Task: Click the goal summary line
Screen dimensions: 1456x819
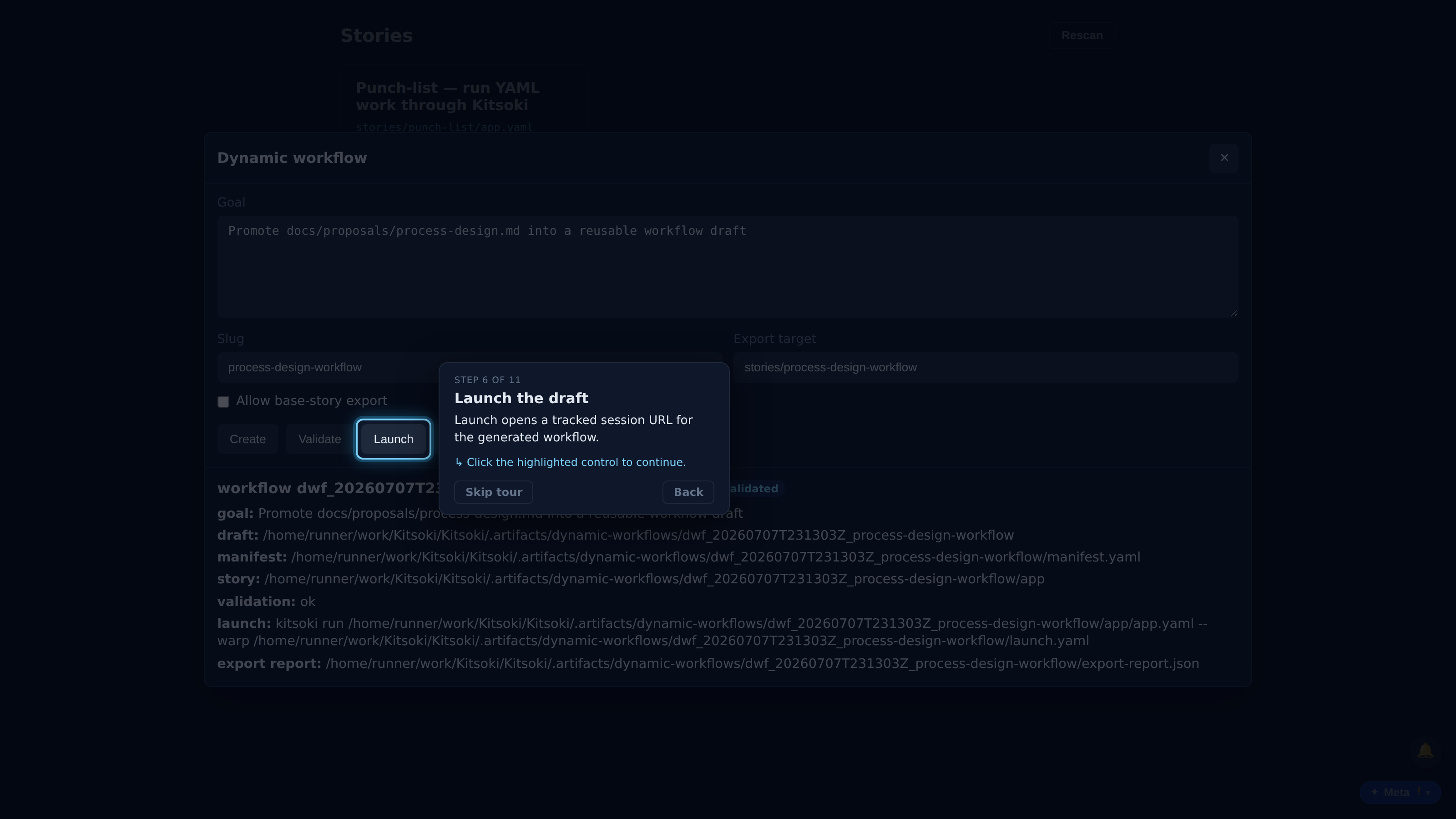Action: pyautogui.click(x=480, y=514)
